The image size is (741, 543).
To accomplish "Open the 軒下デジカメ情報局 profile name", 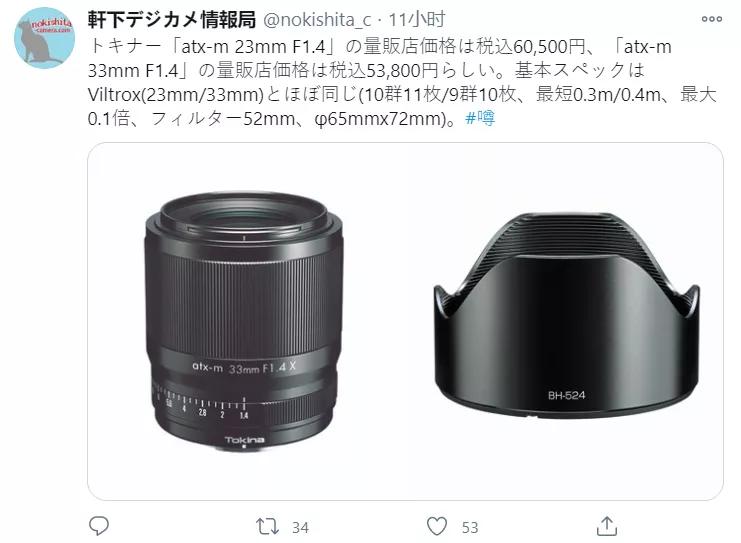I will click(x=172, y=19).
